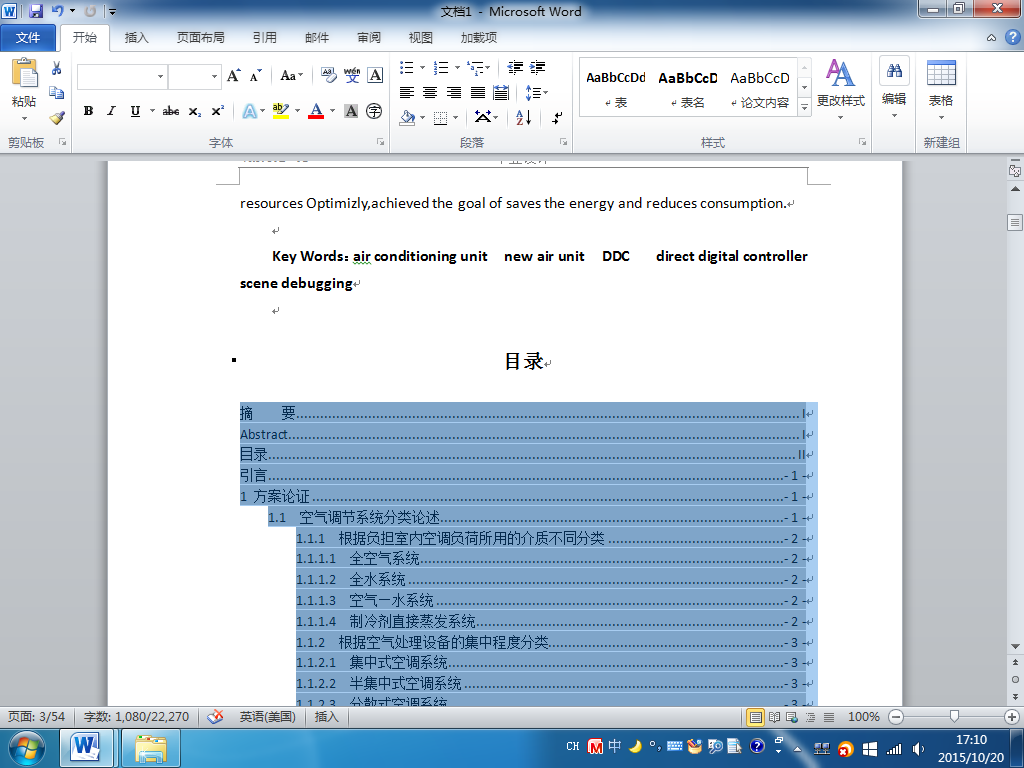Apply Character Shading icon

351,111
